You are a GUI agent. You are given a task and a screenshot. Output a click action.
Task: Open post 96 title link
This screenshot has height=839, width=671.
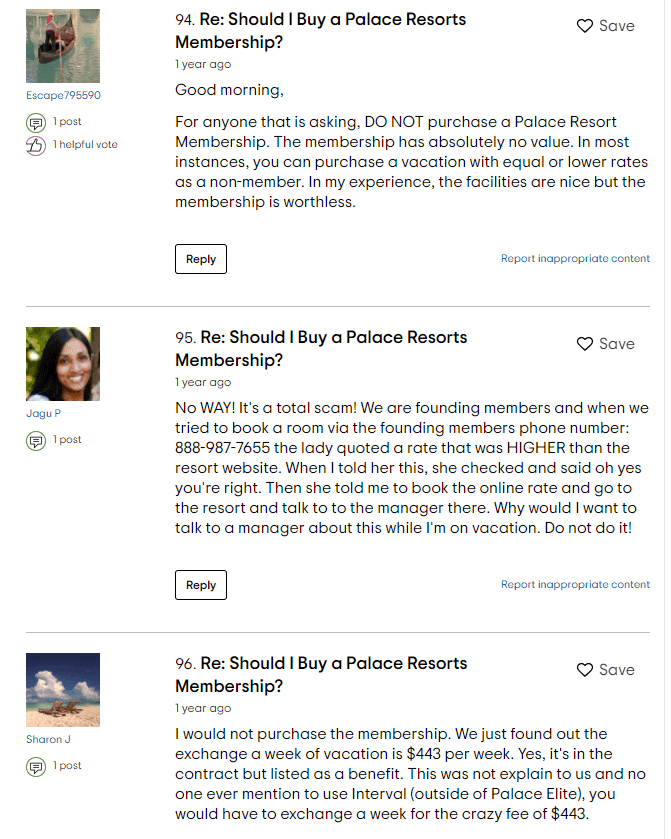(320, 674)
